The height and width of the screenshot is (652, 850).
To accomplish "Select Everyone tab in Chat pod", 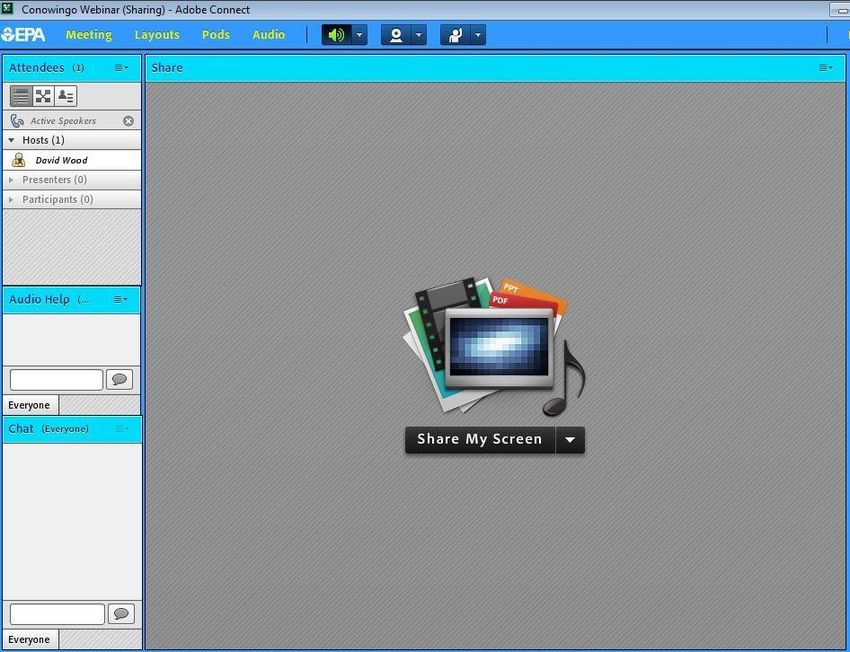I will pos(29,640).
